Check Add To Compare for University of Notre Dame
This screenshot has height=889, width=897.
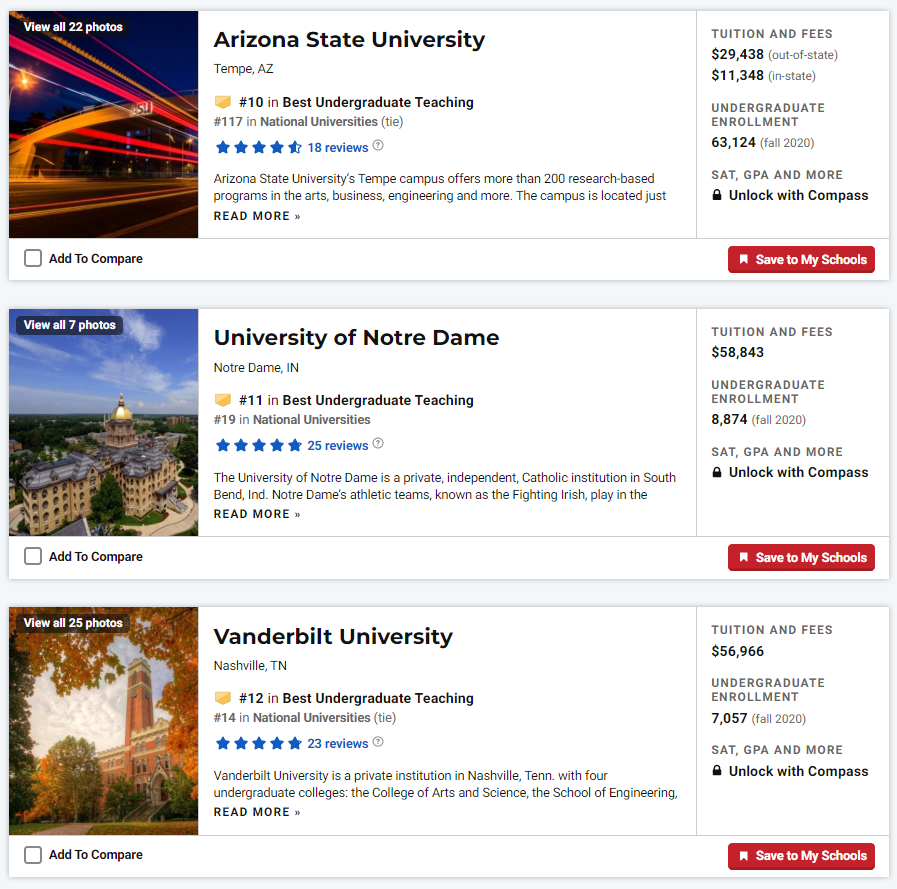(33, 556)
